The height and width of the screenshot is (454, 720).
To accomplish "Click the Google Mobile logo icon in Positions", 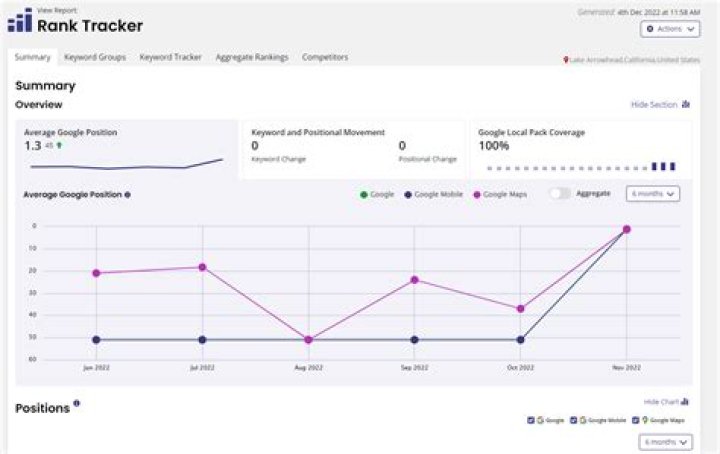I will 583,420.
